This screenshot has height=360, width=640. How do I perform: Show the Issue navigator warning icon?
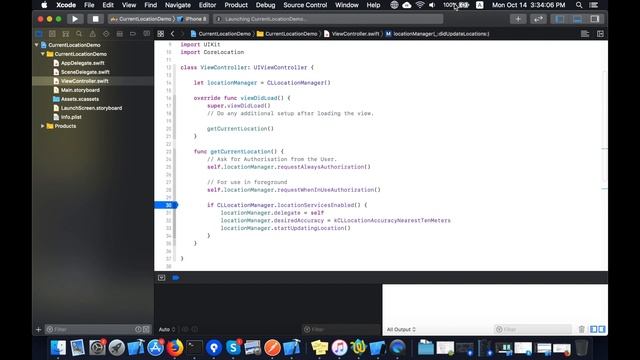click(93, 34)
